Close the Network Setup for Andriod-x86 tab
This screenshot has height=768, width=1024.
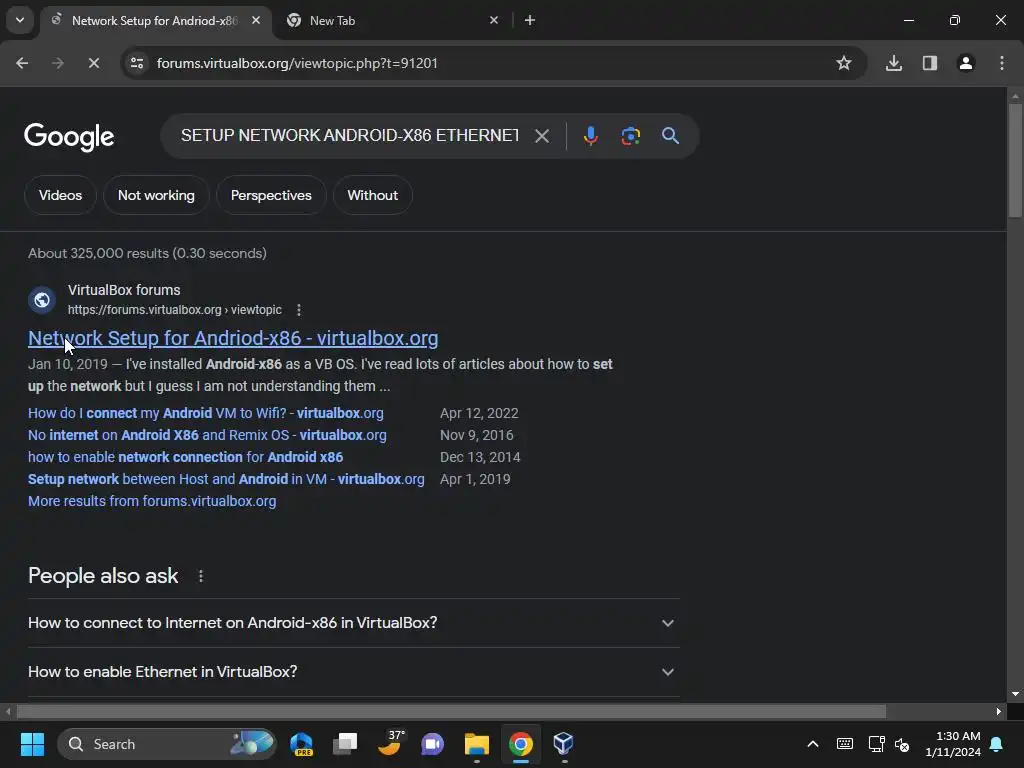pos(256,20)
